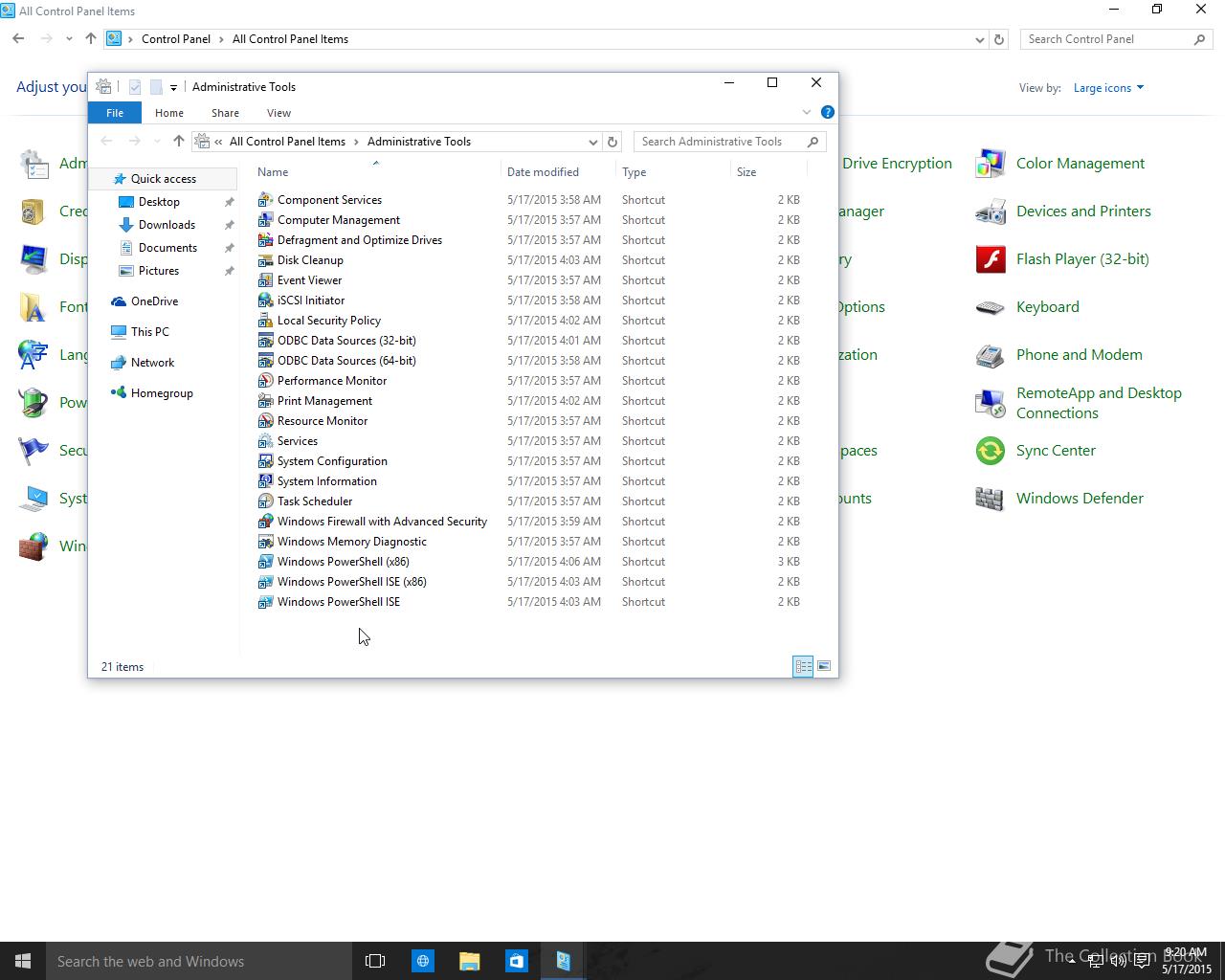Select Windows Memory Diagnostic entry
1225x980 pixels.
(x=352, y=542)
